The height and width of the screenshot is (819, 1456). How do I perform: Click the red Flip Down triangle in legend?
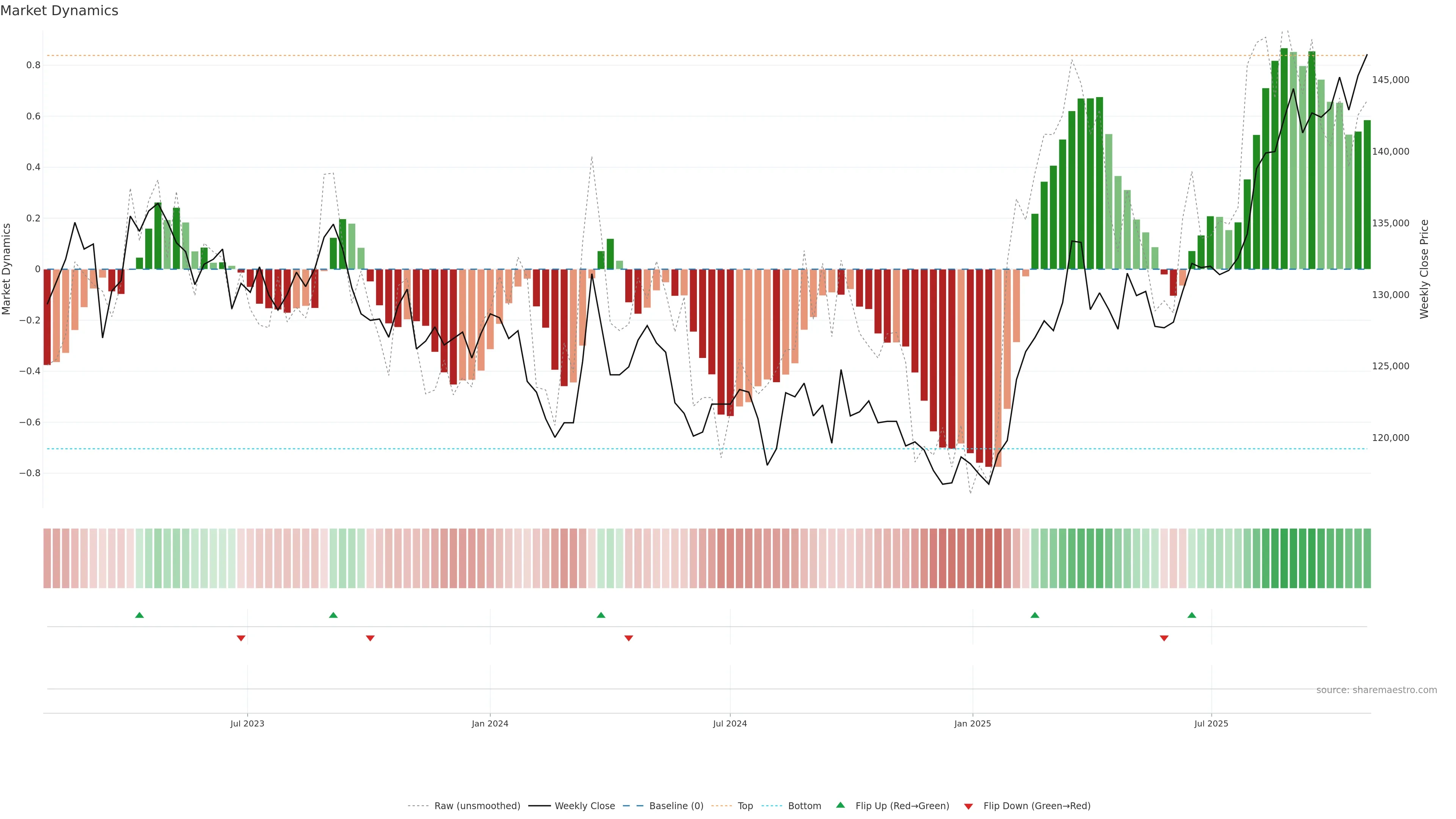pyautogui.click(x=968, y=806)
